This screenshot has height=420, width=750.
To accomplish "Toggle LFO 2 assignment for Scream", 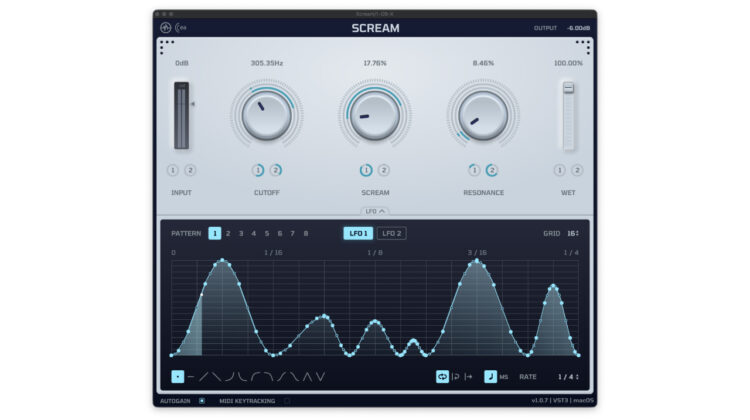I will pos(384,170).
